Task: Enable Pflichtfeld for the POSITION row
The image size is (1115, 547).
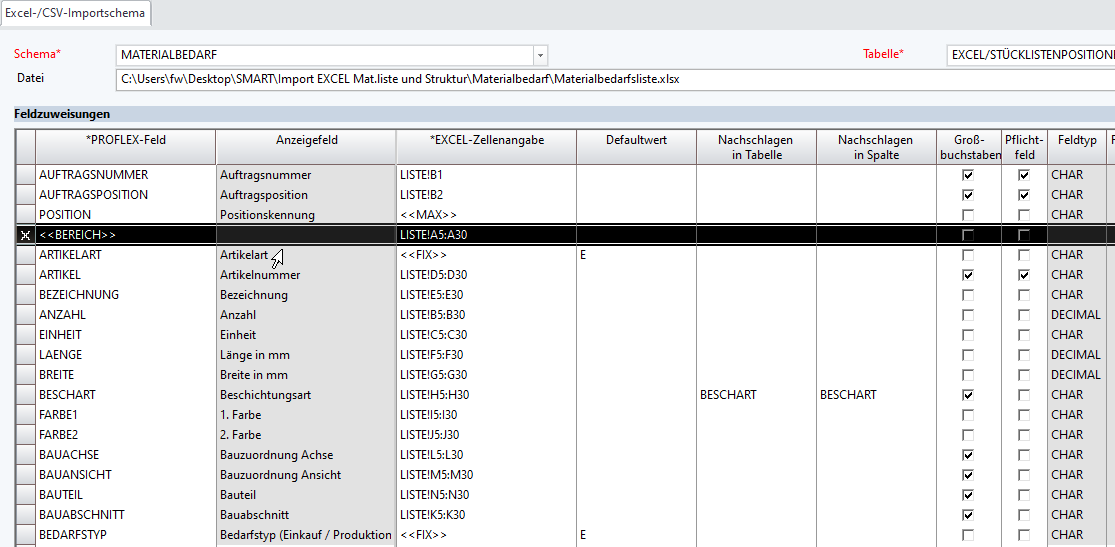Action: pyautogui.click(x=1024, y=215)
